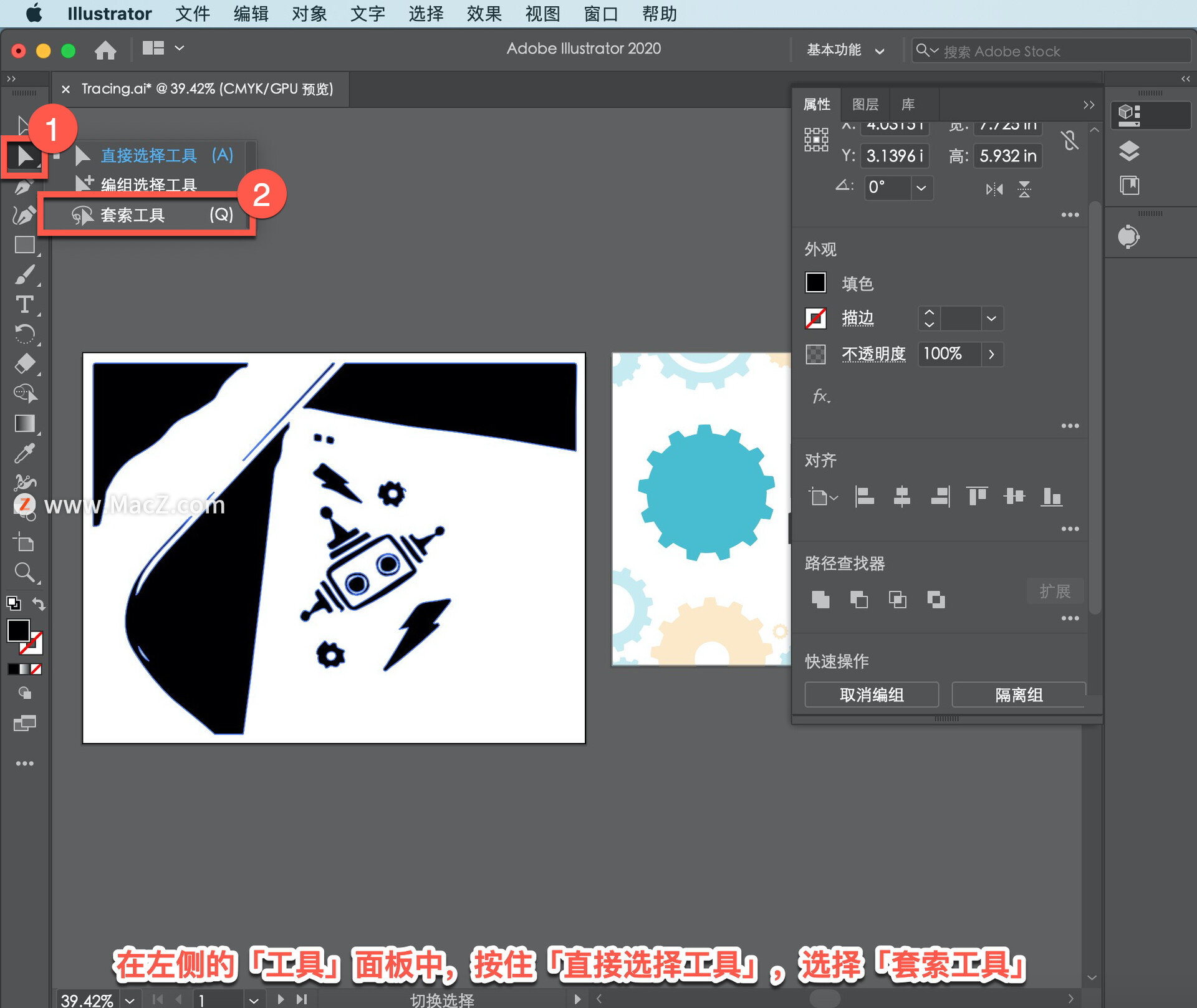Select the Curvature tool
Screen dimensions: 1197x1008
pyautogui.click(x=24, y=215)
